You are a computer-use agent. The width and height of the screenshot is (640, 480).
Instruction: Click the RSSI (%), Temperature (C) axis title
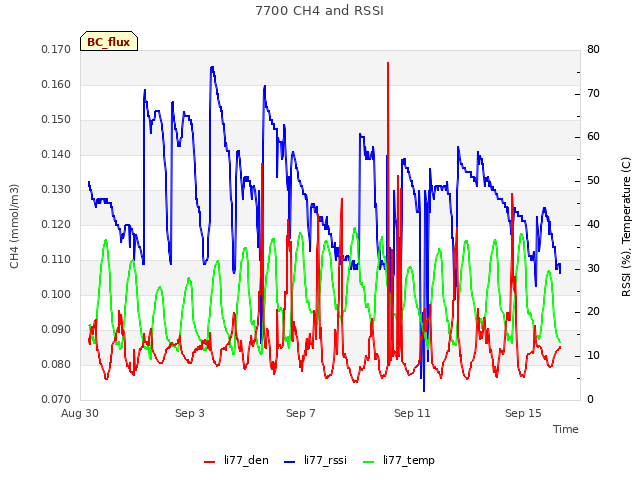point(626,227)
